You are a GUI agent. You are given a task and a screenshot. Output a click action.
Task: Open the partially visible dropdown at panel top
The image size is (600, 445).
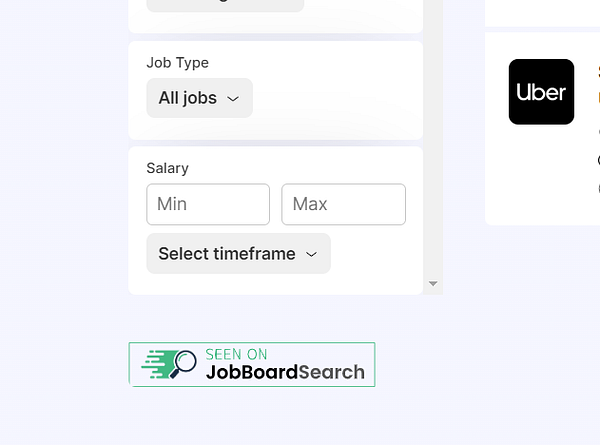tap(225, 4)
